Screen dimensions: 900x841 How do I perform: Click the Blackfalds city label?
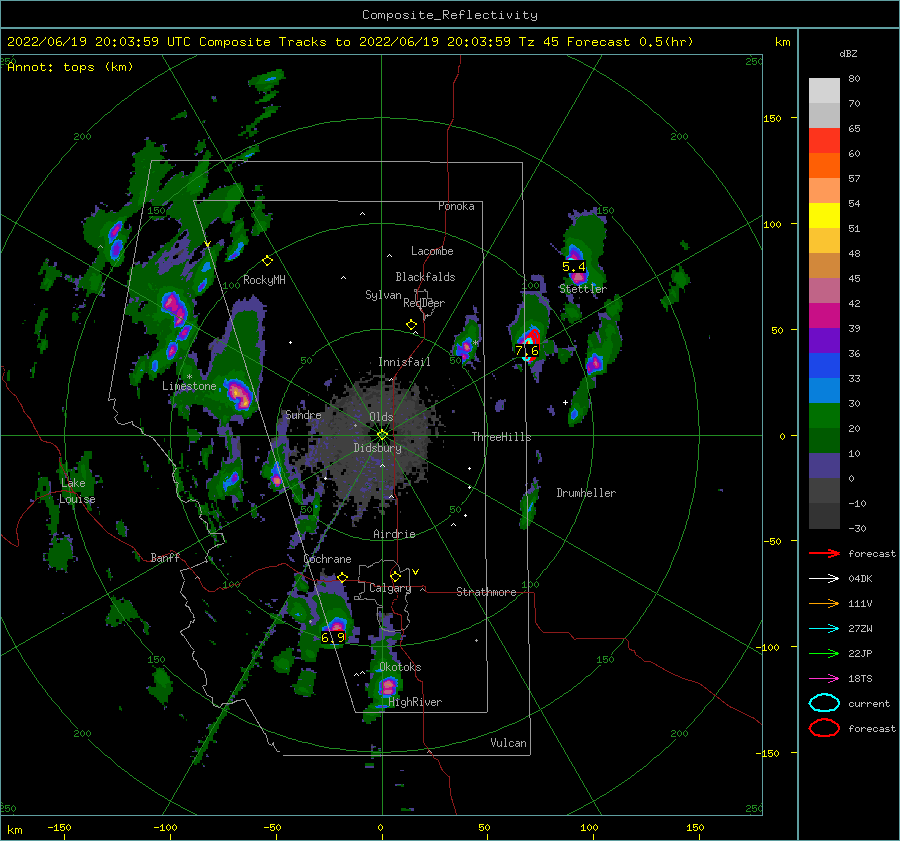pos(425,277)
